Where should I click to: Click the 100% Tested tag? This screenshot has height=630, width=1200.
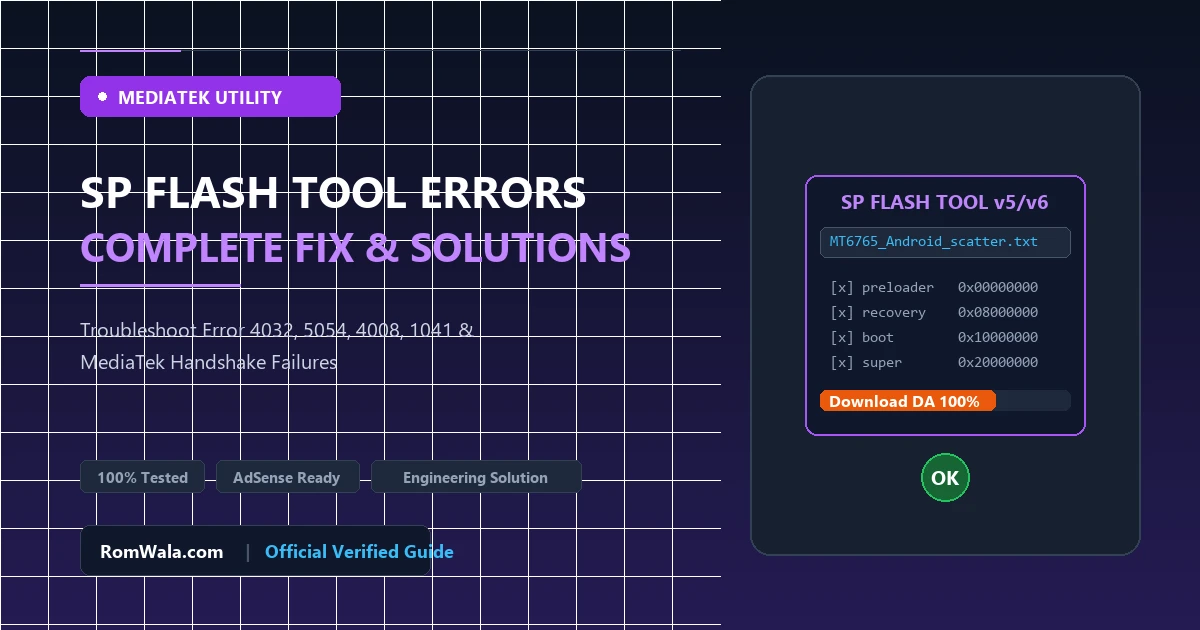coord(142,477)
